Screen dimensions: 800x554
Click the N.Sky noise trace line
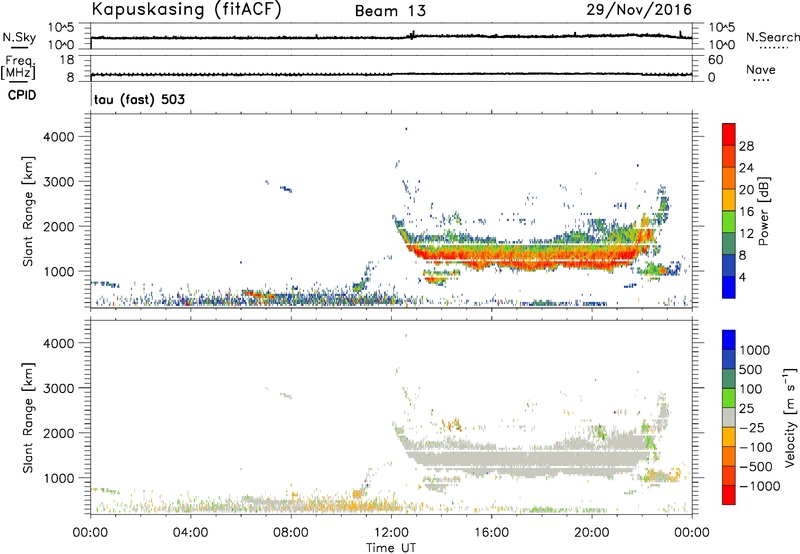click(x=391, y=37)
